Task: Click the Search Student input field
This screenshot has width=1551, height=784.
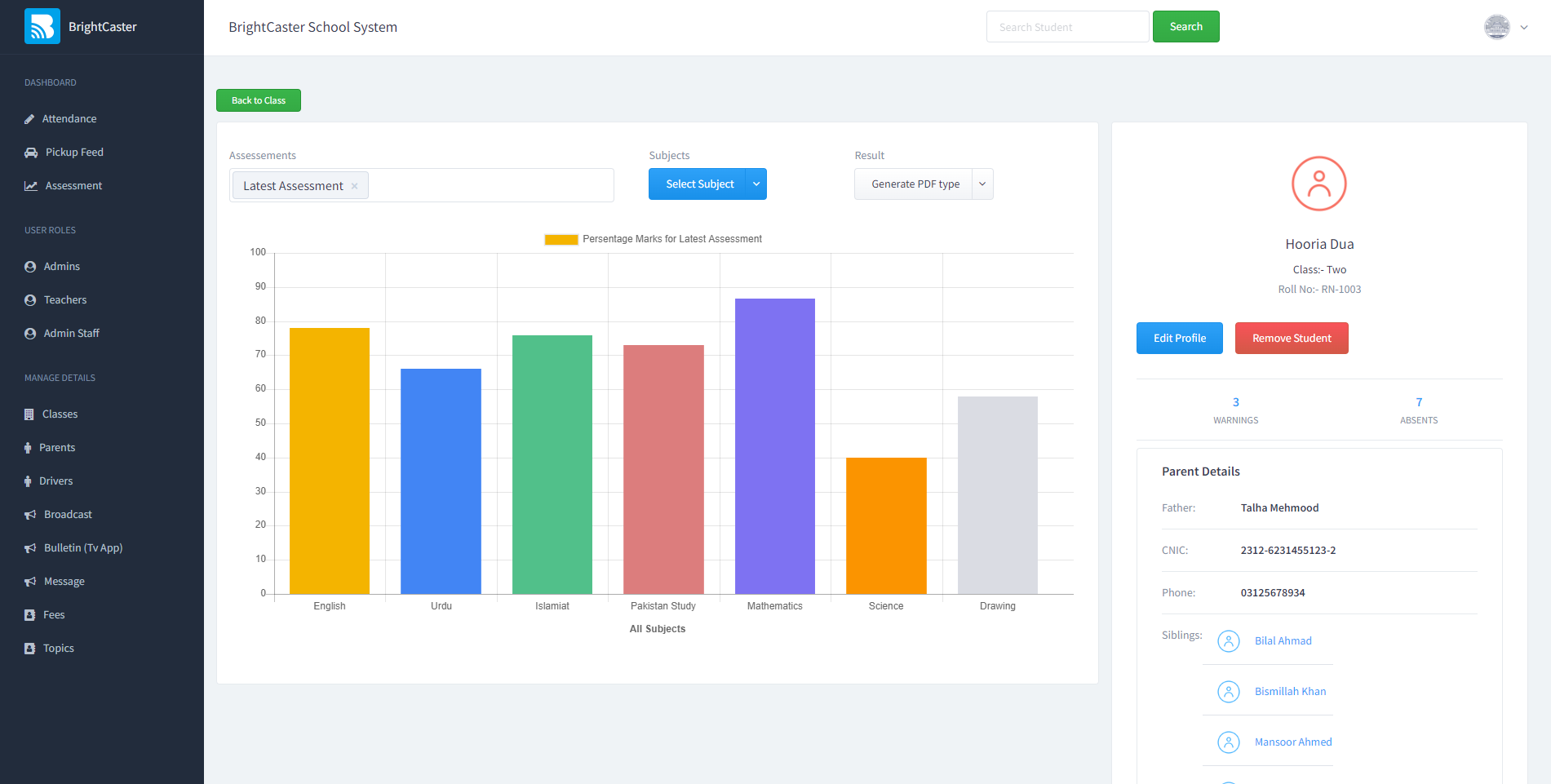Action: click(1067, 27)
